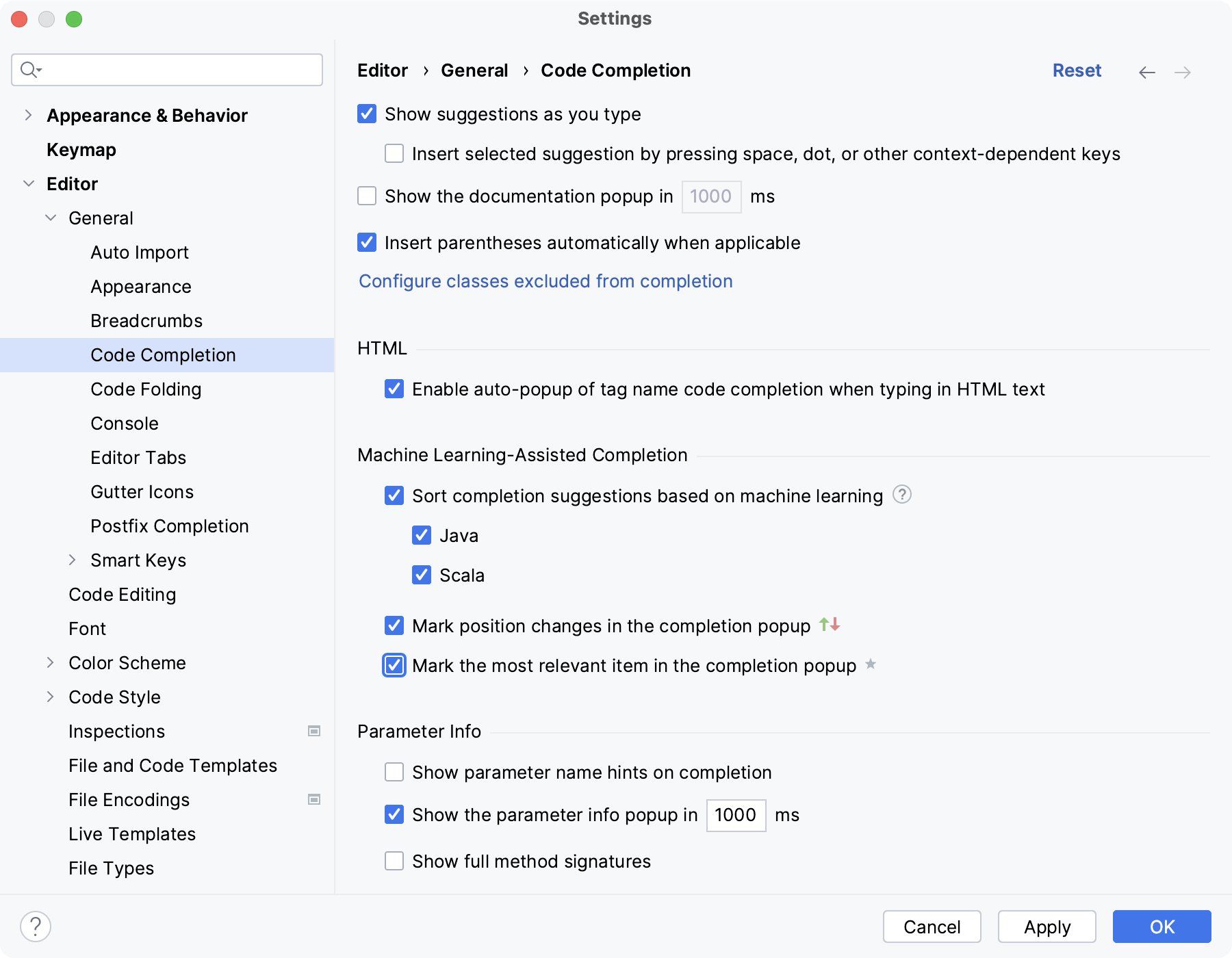
Task: Click the help icon beside machine learning sorting
Action: pos(902,495)
